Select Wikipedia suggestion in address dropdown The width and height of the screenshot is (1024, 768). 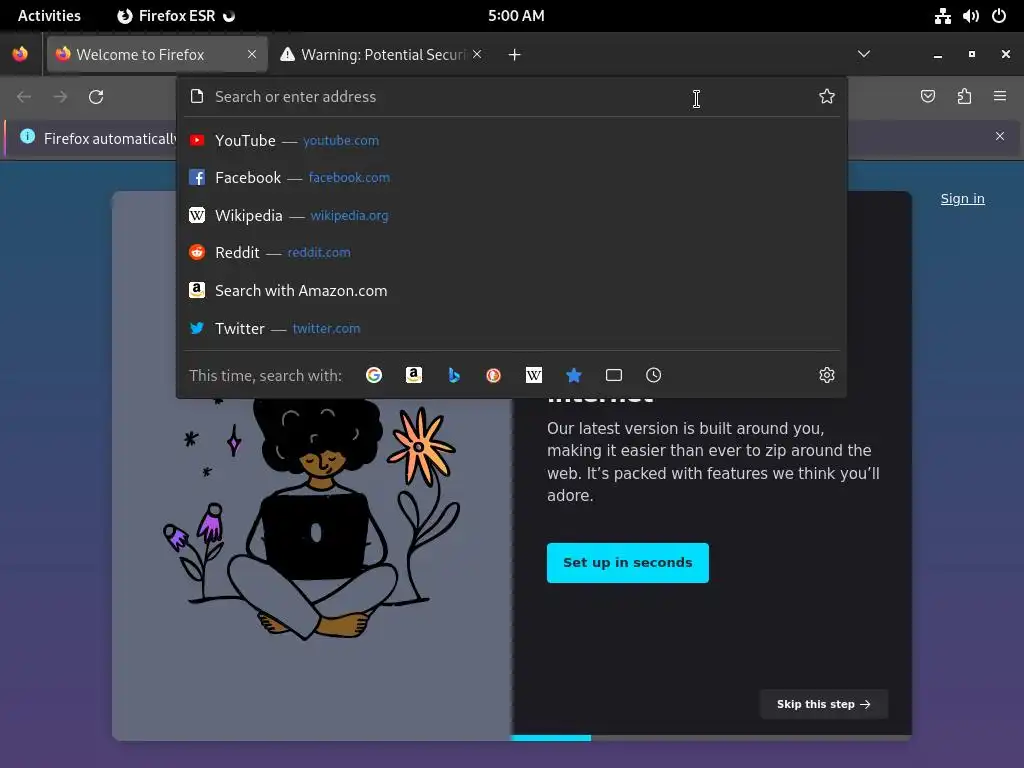pyautogui.click(x=512, y=216)
